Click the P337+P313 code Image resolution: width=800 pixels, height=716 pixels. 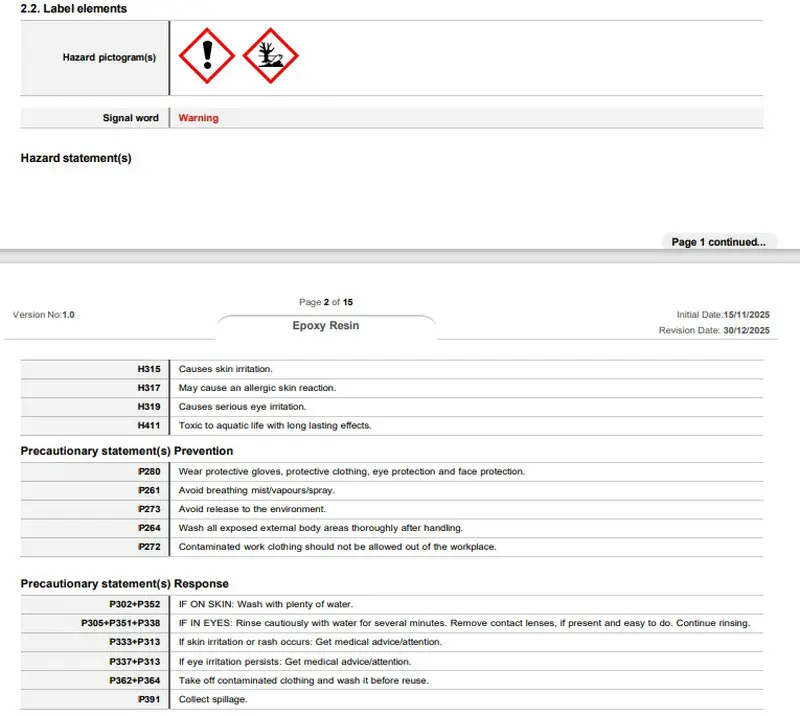pos(135,662)
